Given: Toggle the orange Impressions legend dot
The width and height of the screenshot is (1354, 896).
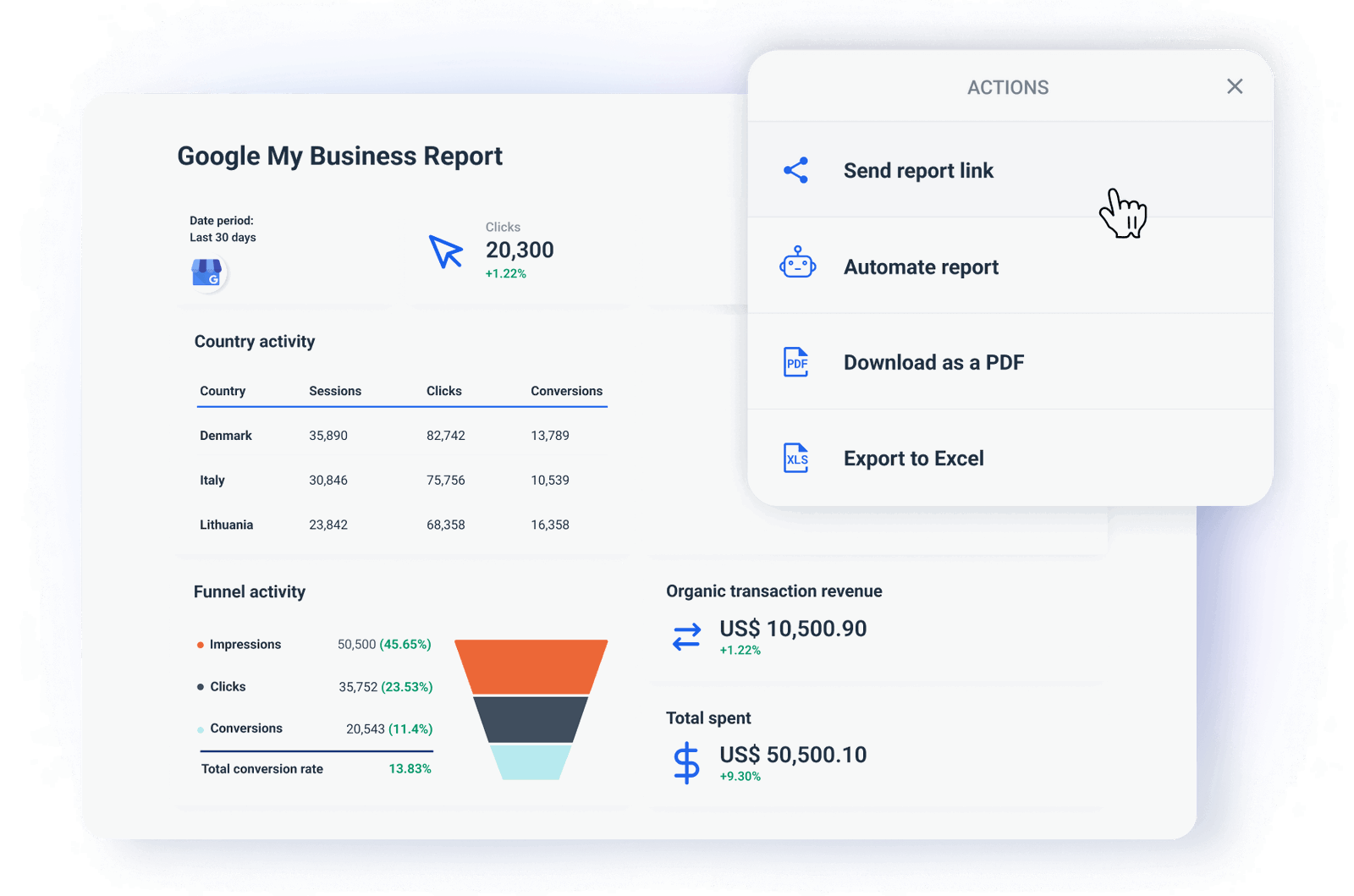Looking at the screenshot, I should click(x=201, y=644).
